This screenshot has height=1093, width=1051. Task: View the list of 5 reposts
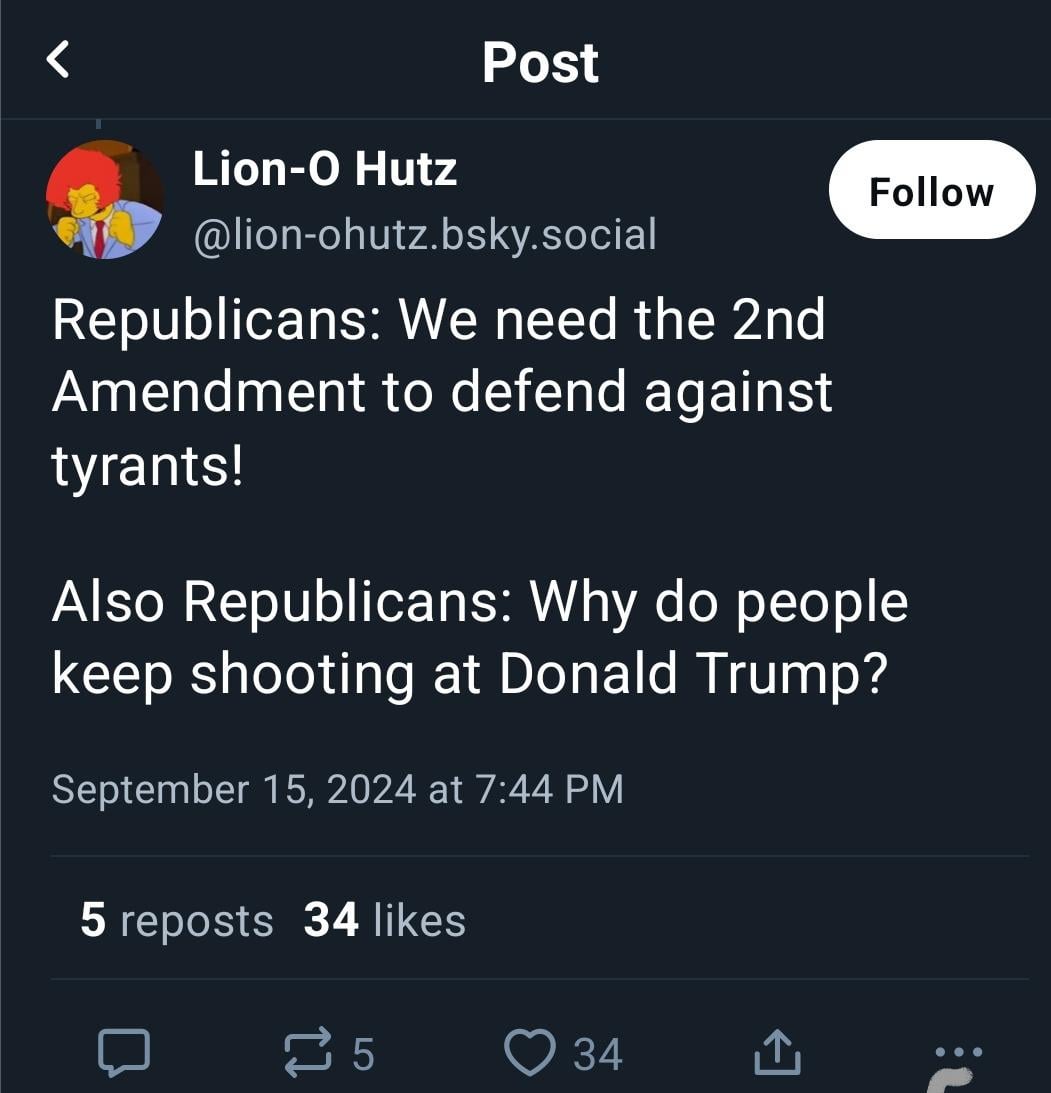176,920
